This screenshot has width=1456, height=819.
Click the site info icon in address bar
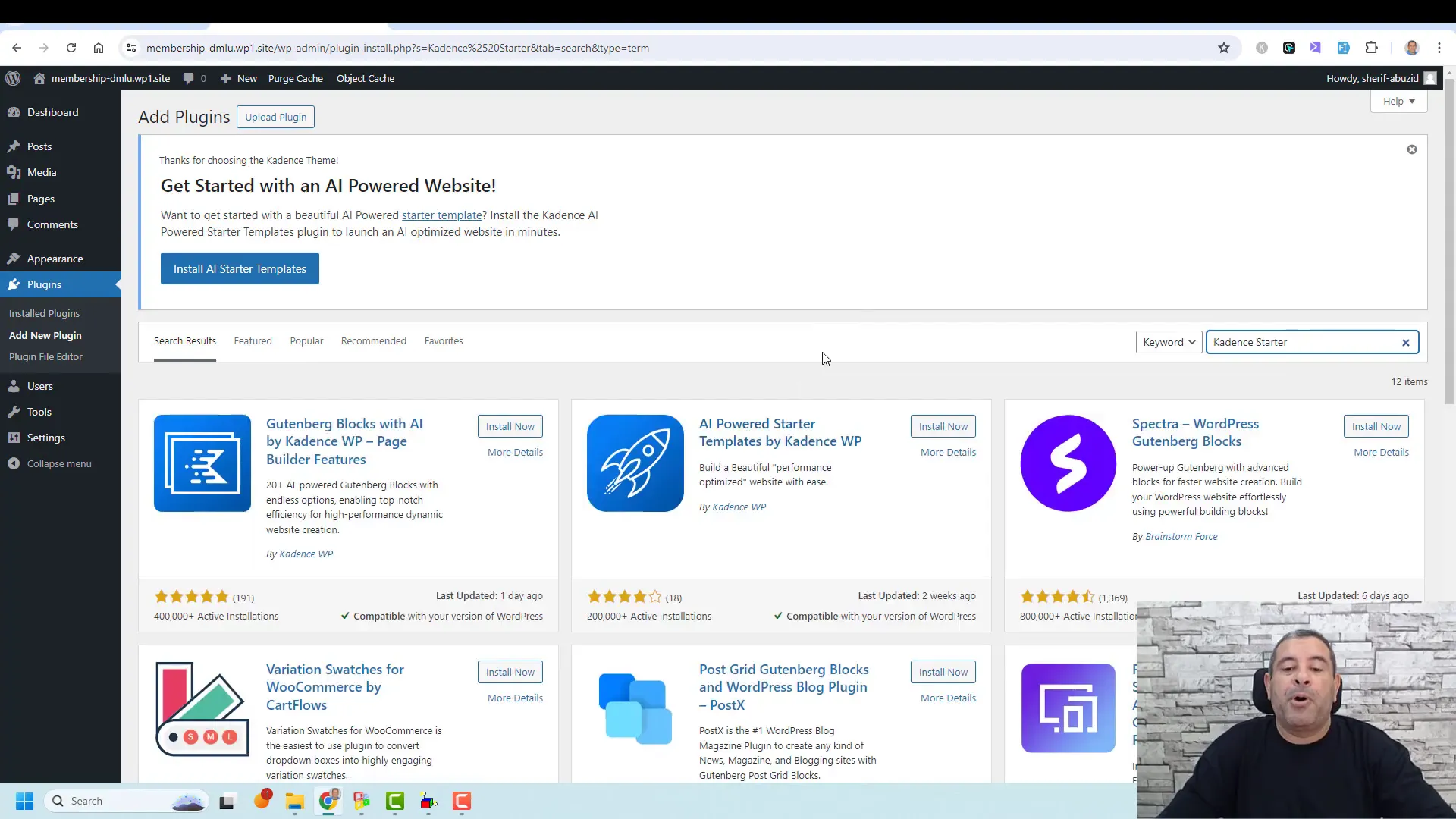tap(131, 48)
